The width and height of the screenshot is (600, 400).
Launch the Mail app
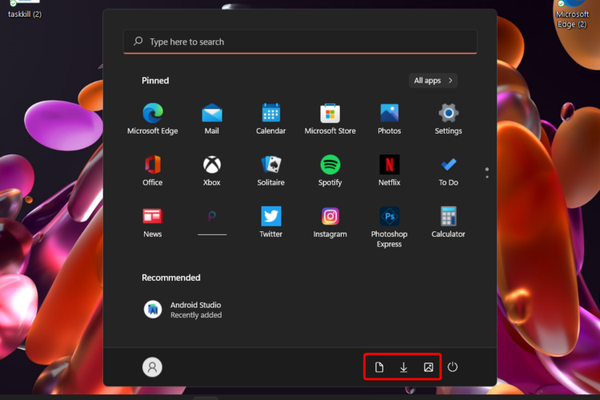tap(212, 119)
